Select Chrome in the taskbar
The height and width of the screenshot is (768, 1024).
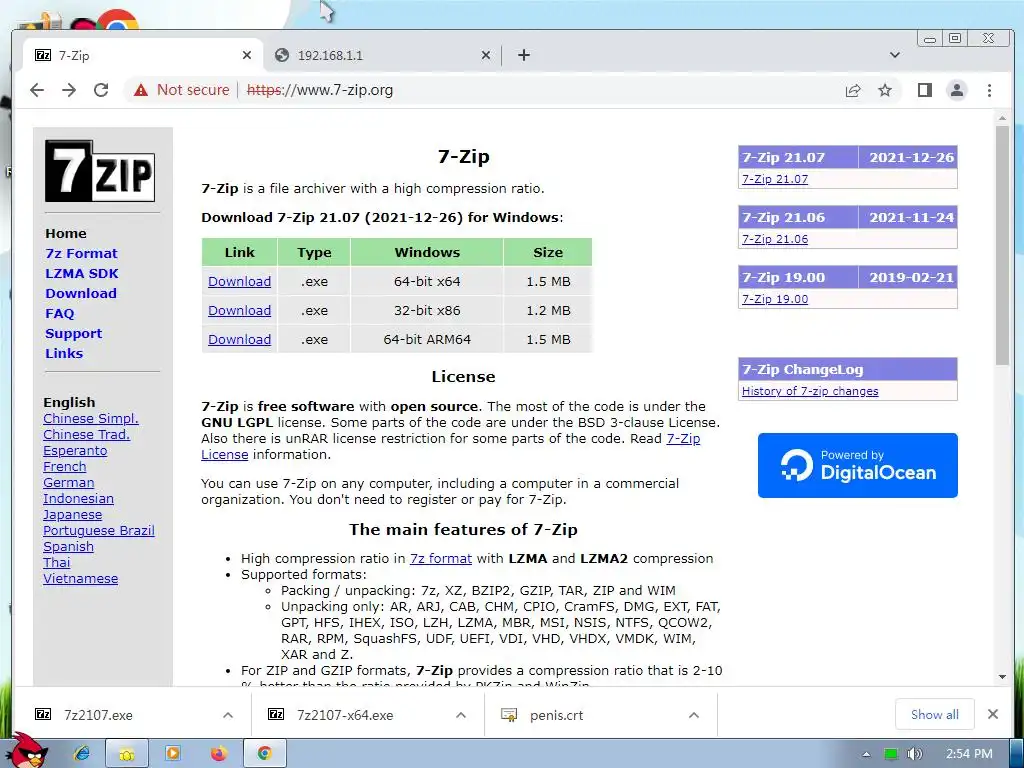pos(264,754)
